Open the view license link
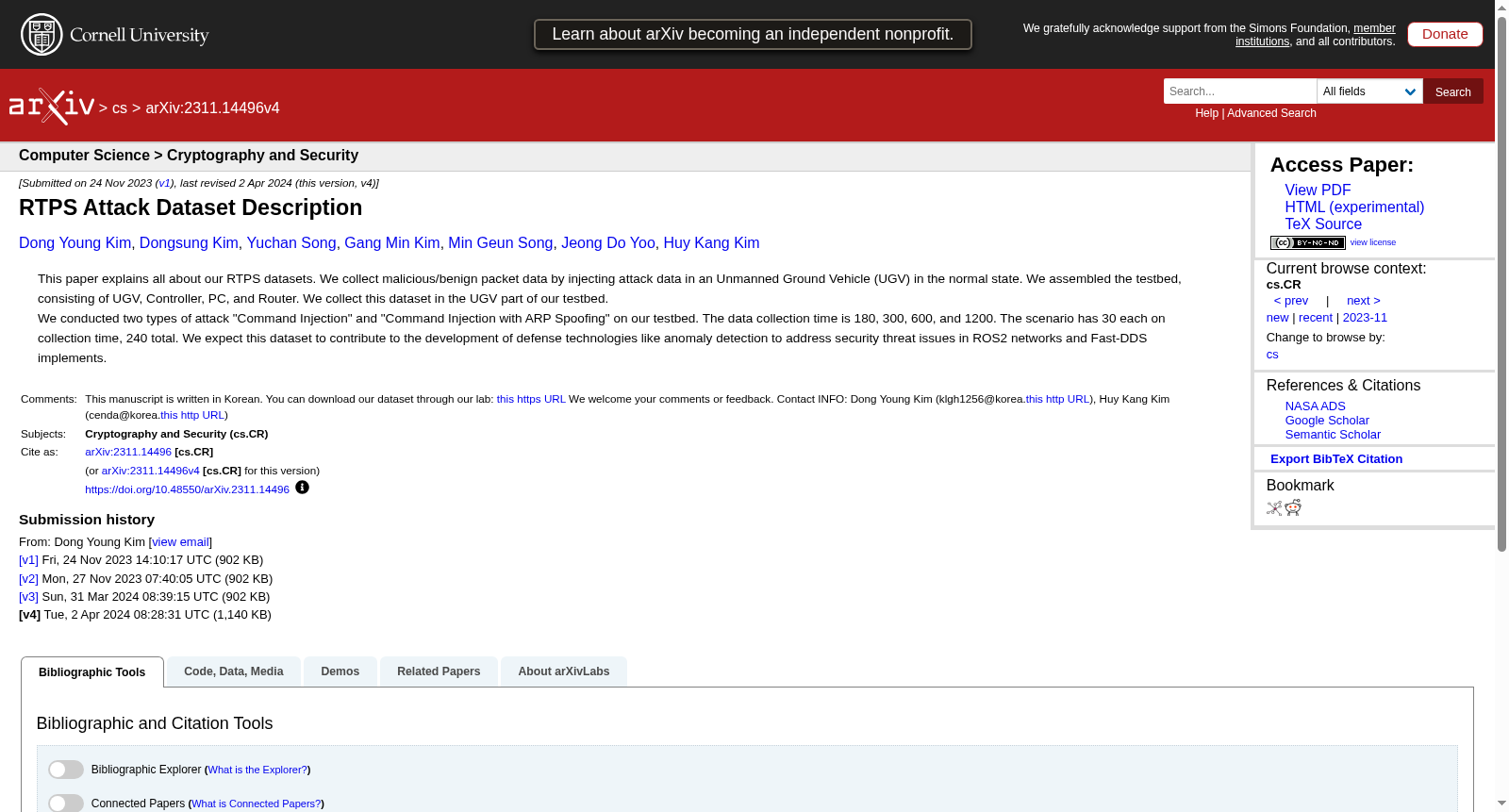Screen dimensions: 1509x812 click(1373, 242)
